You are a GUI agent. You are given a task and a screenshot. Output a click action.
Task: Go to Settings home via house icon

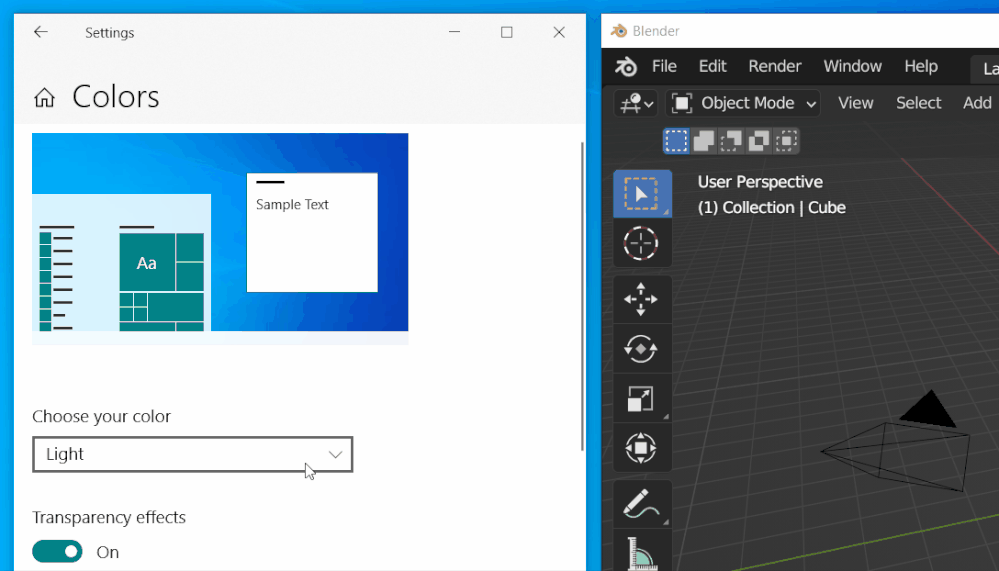44,98
